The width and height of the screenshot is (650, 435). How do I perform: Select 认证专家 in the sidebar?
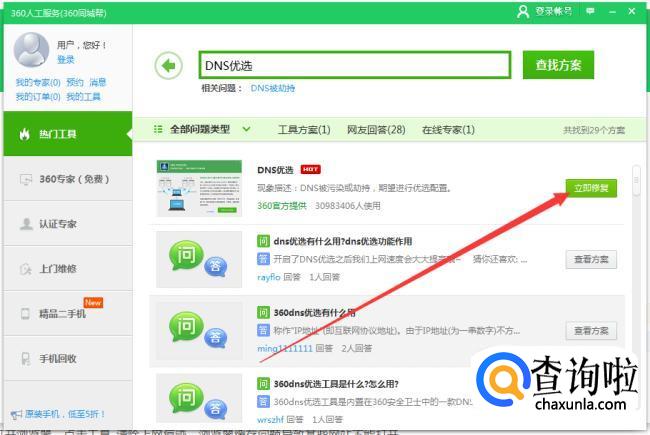pyautogui.click(x=68, y=224)
